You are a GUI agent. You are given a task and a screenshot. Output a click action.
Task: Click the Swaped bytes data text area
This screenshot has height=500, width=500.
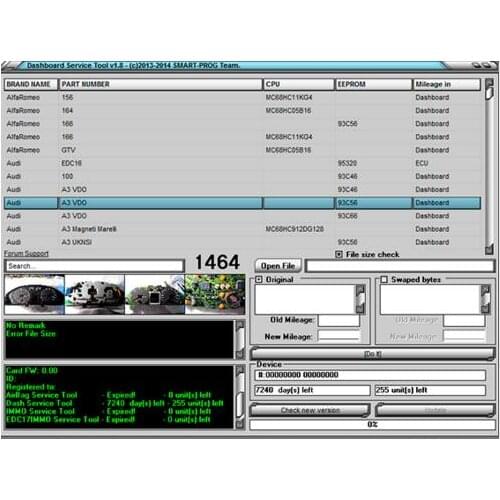[431, 299]
